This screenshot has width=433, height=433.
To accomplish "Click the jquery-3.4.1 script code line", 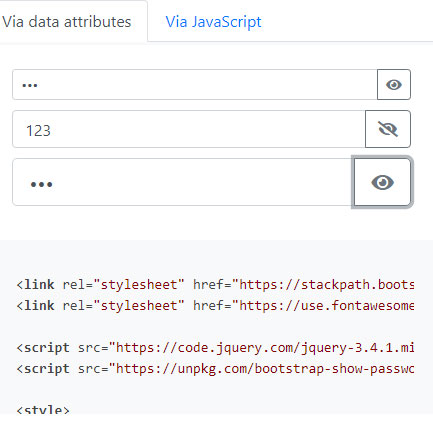I will tap(215, 348).
